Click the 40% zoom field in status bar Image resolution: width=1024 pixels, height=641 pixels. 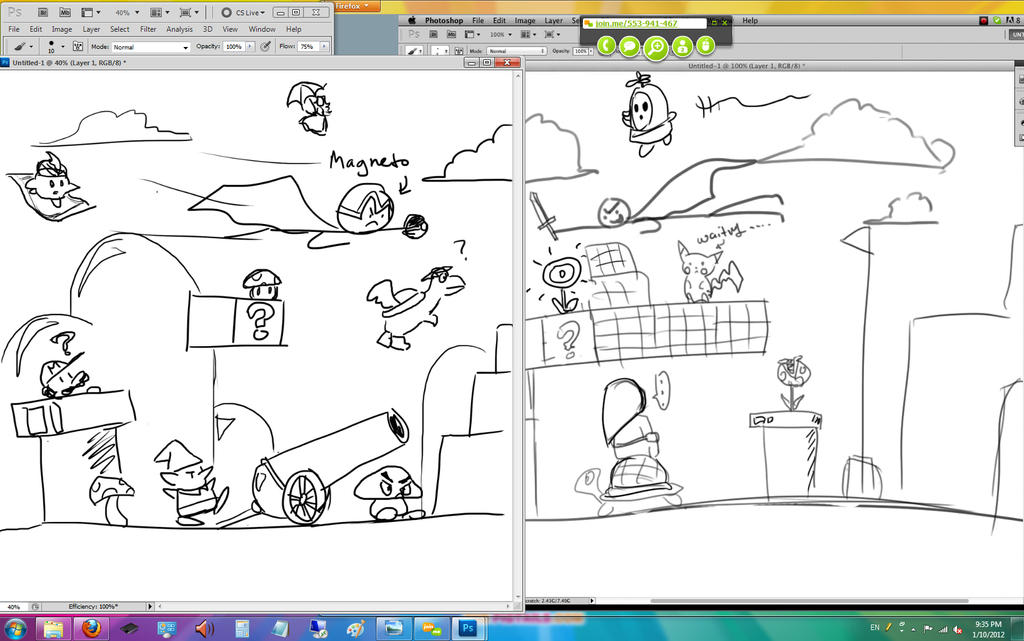[x=14, y=606]
